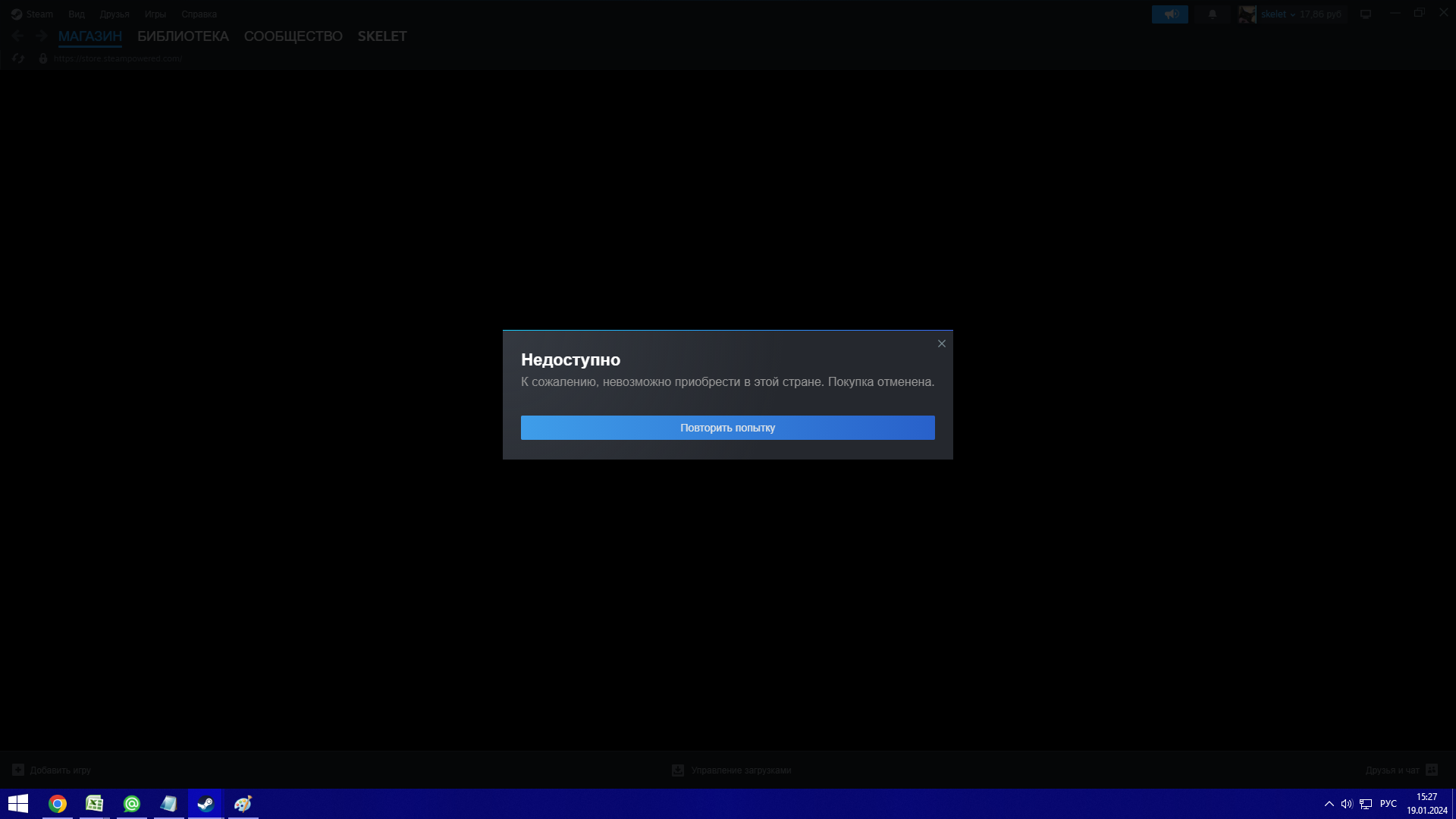1456x819 pixels.
Task: Go forward with the right arrow
Action: coord(41,36)
